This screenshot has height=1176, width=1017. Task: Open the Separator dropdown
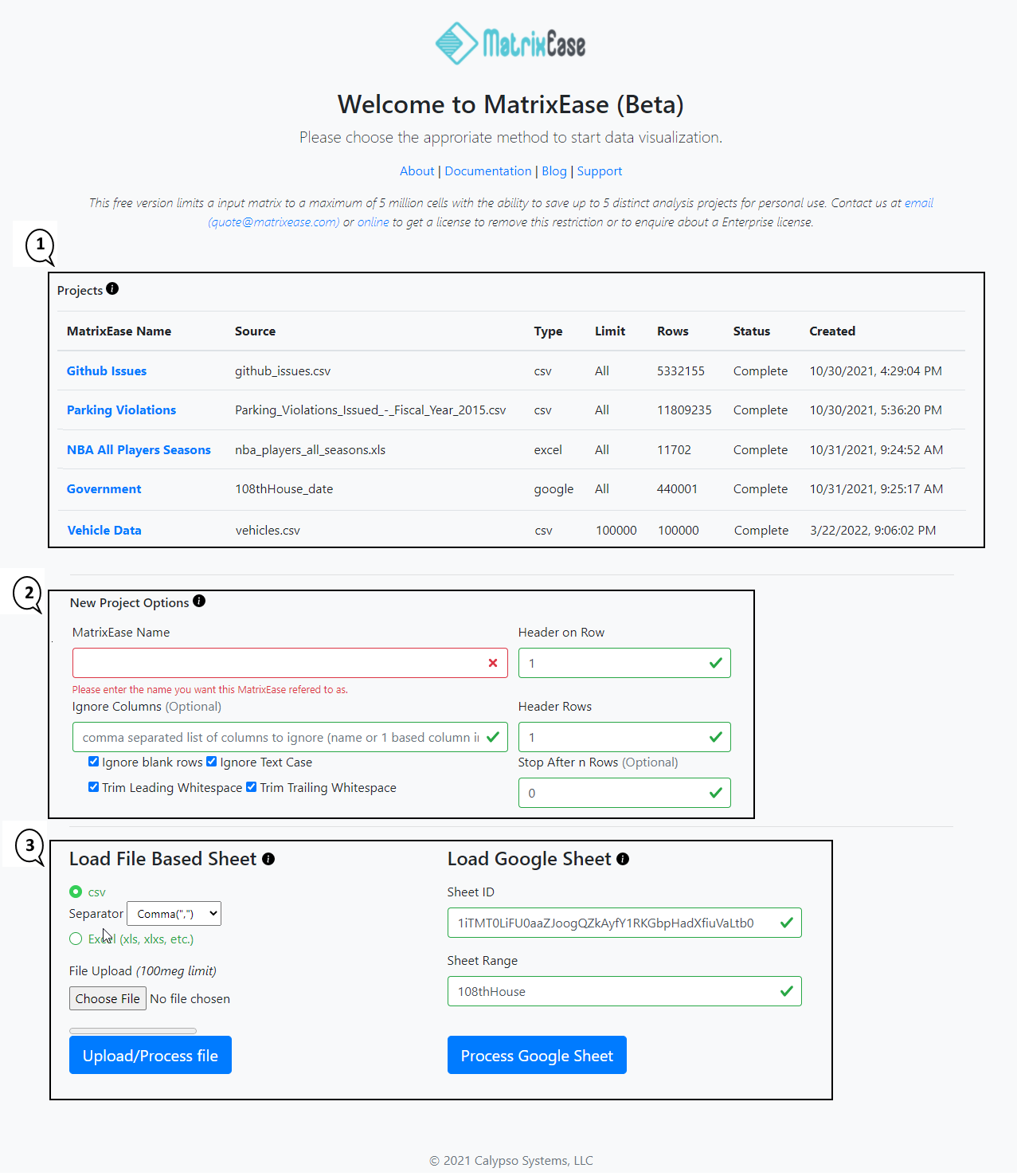click(x=174, y=914)
